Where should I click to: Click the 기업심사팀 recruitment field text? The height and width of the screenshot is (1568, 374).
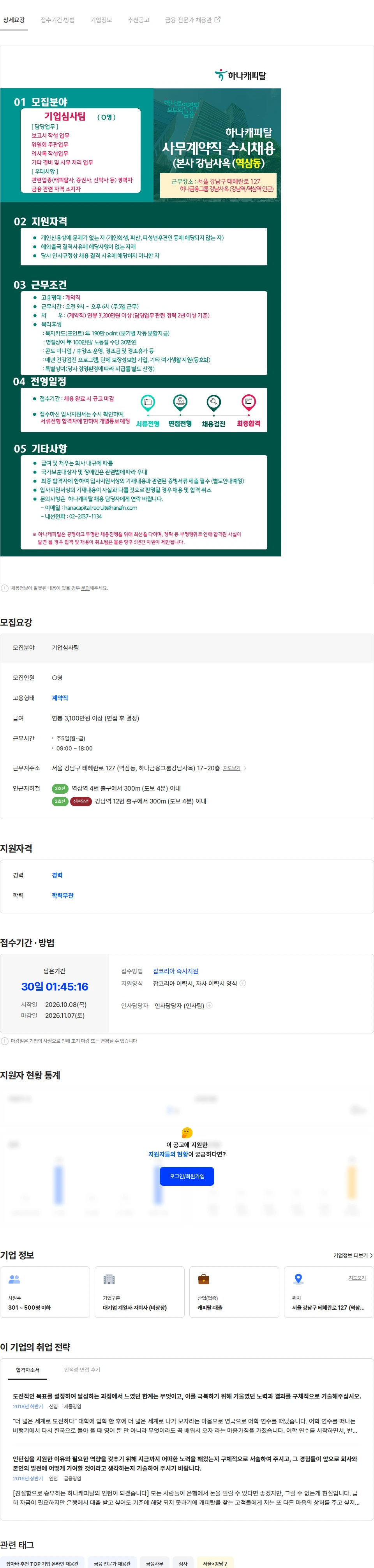pyautogui.click(x=65, y=648)
